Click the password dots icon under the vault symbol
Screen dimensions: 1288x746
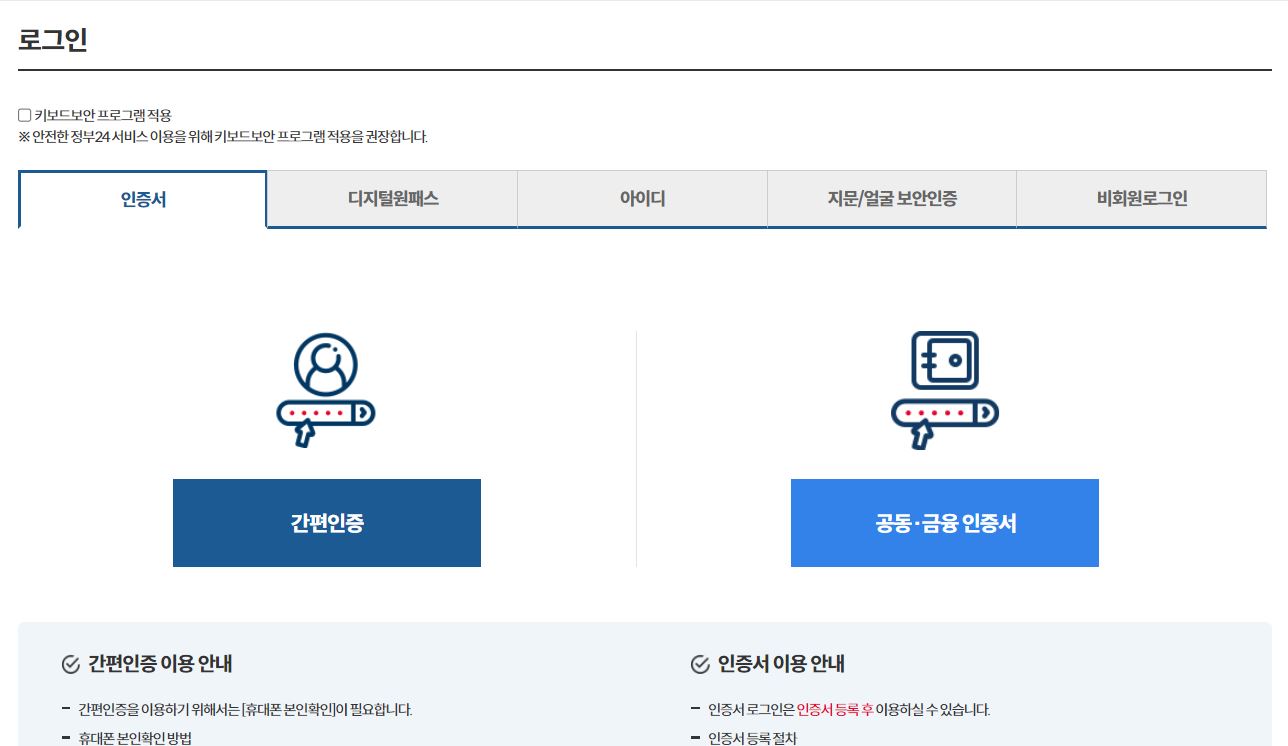(944, 412)
